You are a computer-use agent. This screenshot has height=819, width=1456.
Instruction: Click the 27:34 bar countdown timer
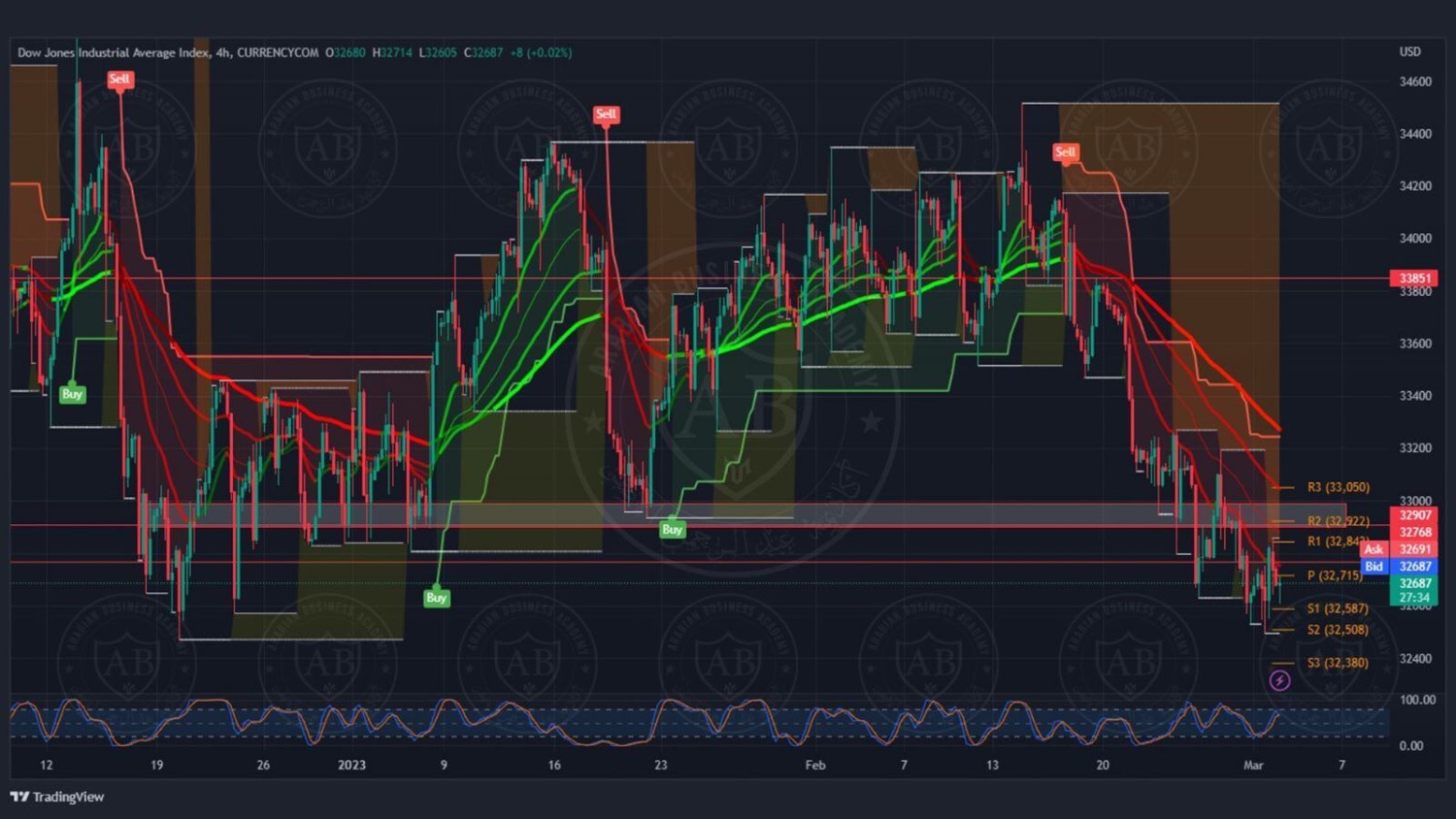click(1414, 598)
